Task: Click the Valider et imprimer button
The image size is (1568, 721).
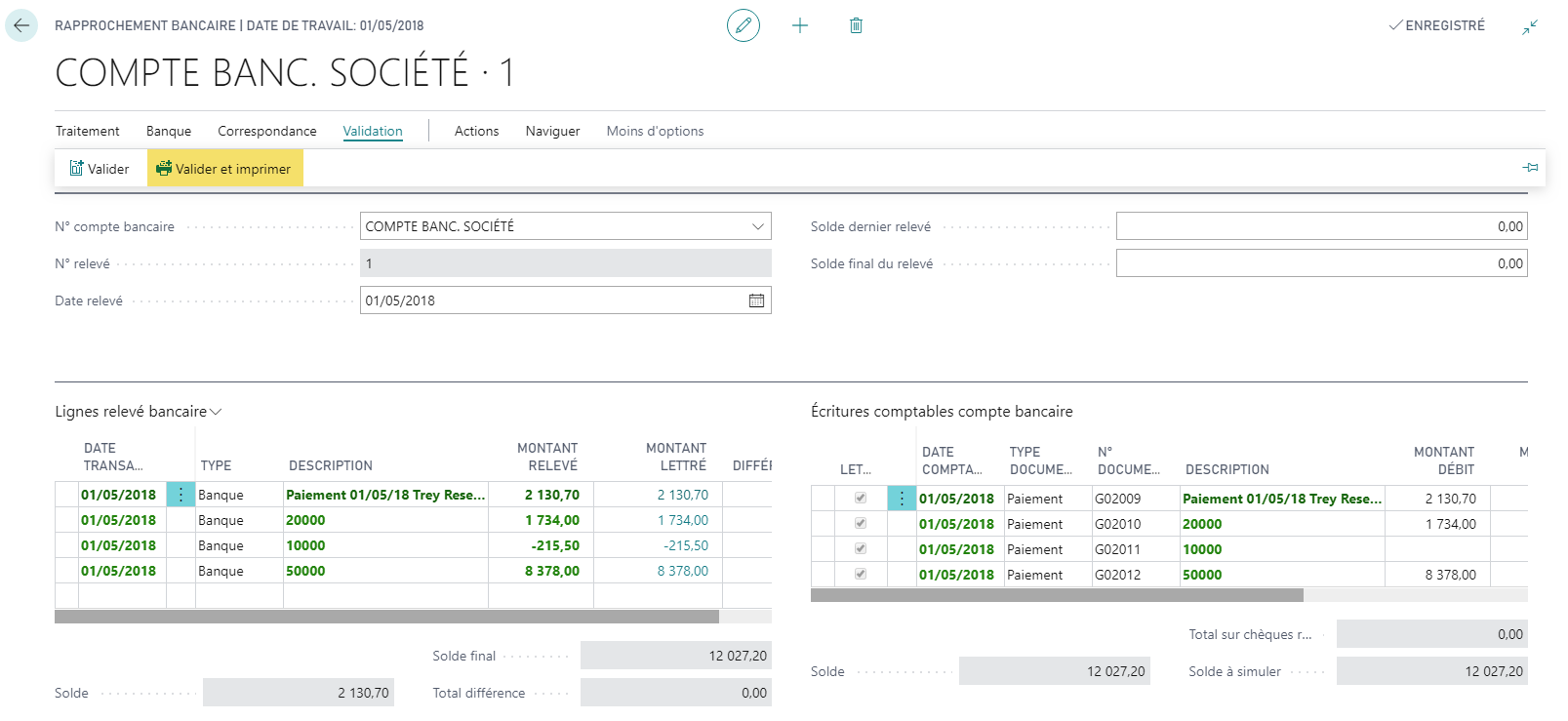Action: pyautogui.click(x=225, y=169)
